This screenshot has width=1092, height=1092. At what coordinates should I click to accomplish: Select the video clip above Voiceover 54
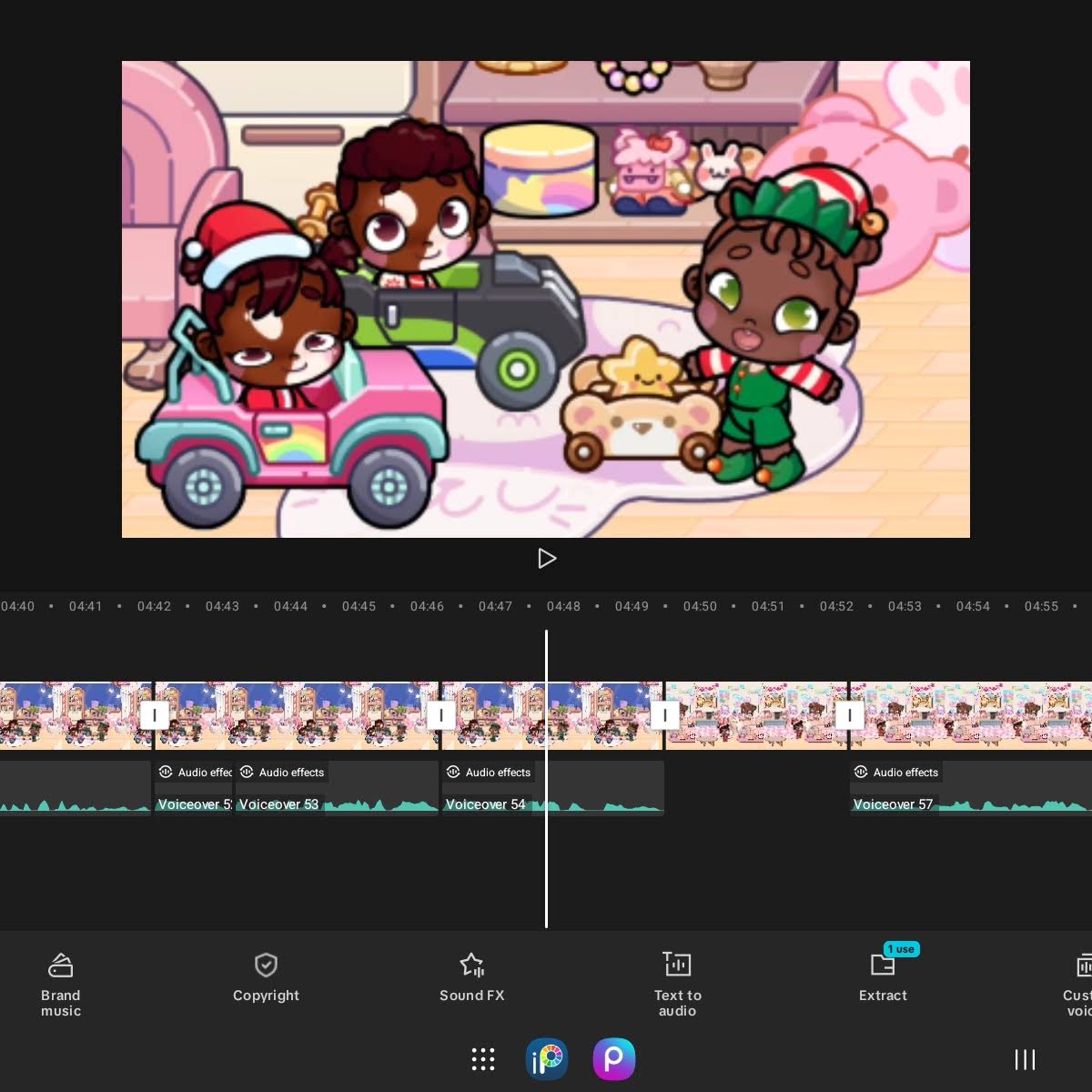click(552, 715)
